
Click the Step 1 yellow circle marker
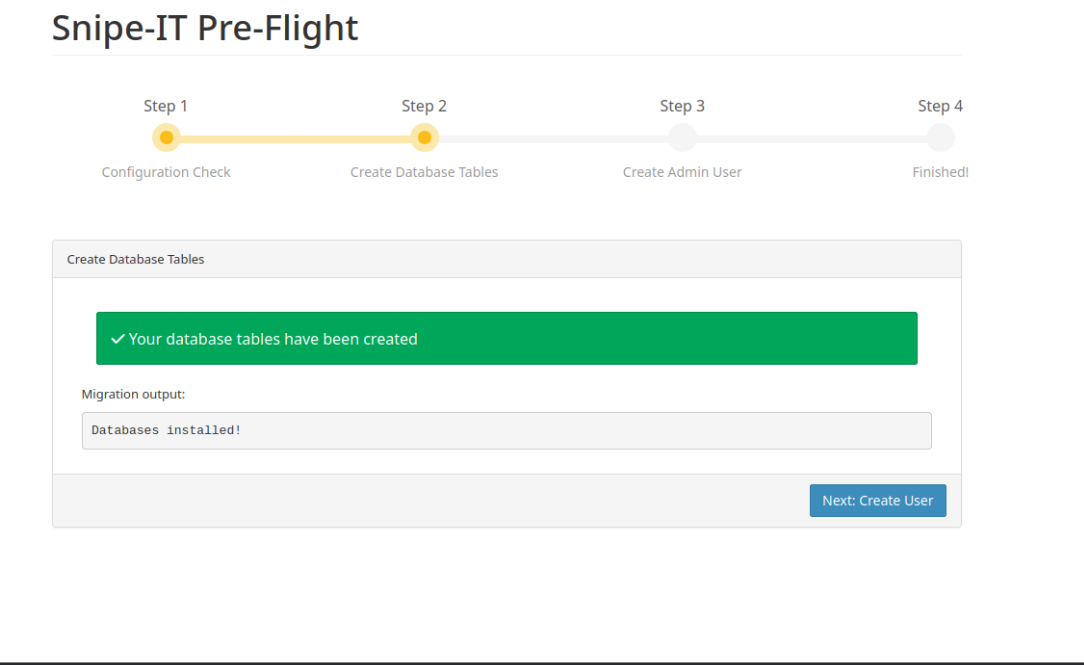coord(166,137)
